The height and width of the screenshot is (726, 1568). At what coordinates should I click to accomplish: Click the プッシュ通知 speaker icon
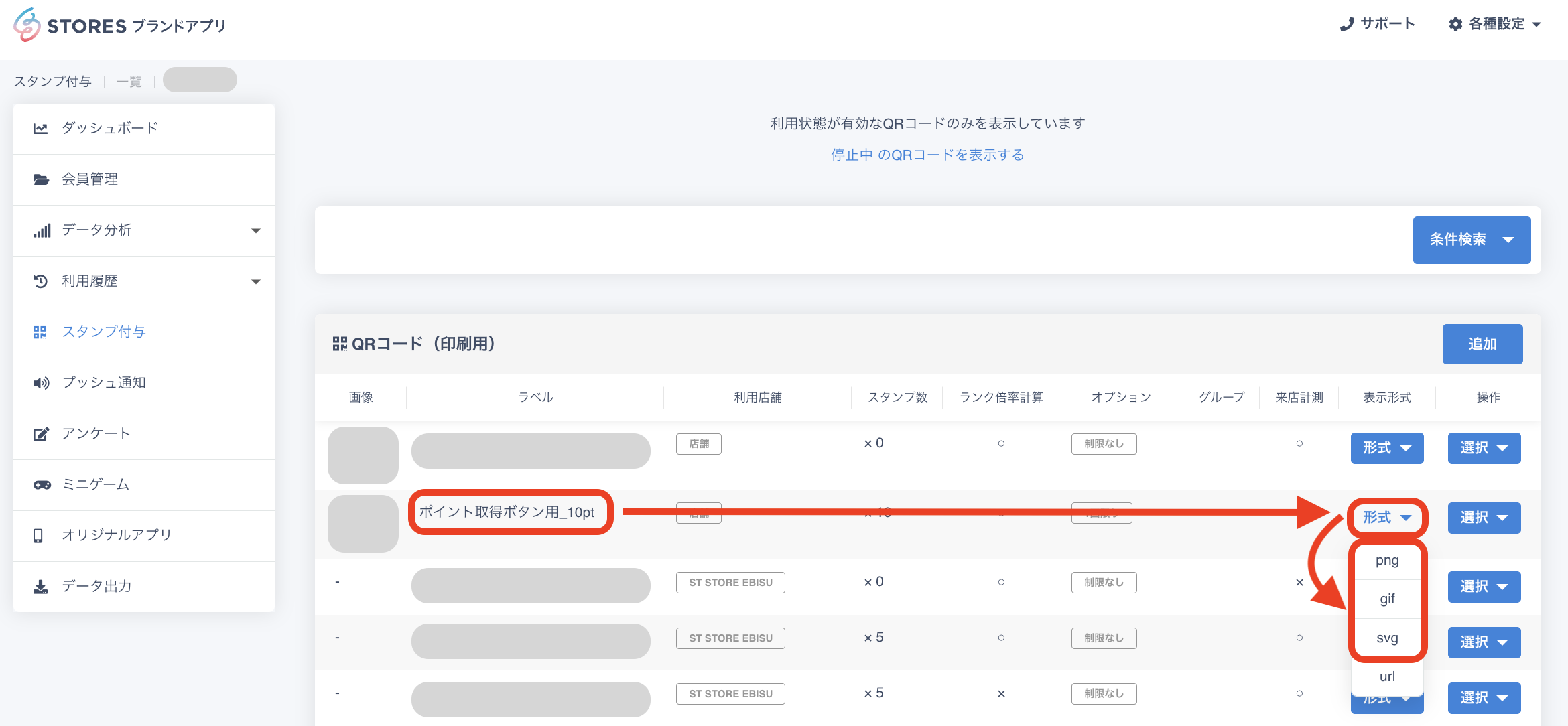pos(41,383)
